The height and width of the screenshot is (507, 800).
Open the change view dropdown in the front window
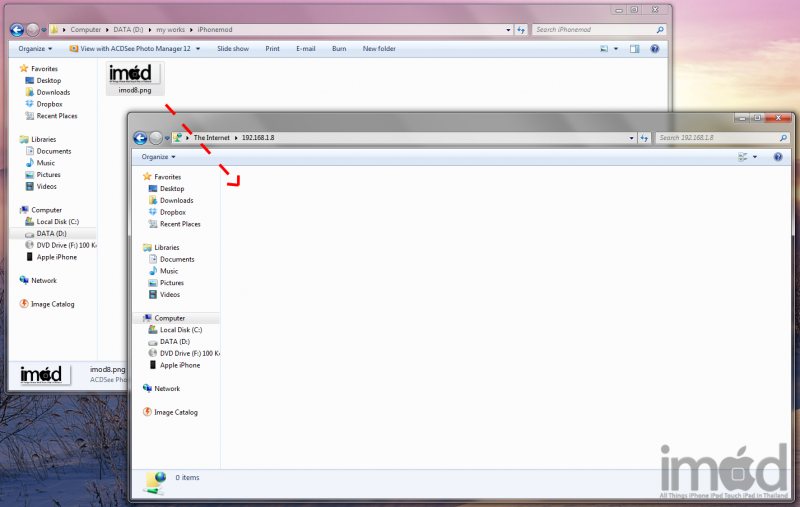755,157
